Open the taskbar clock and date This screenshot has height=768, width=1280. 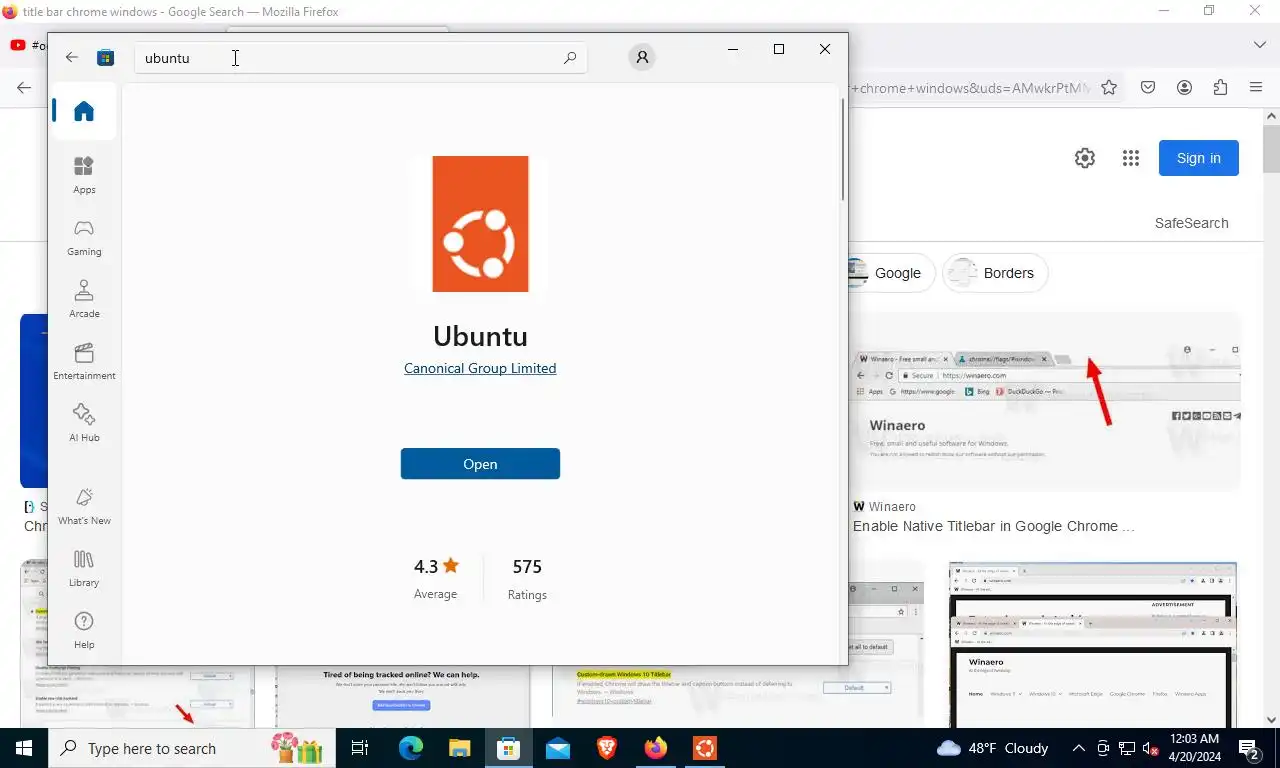[x=1195, y=748]
